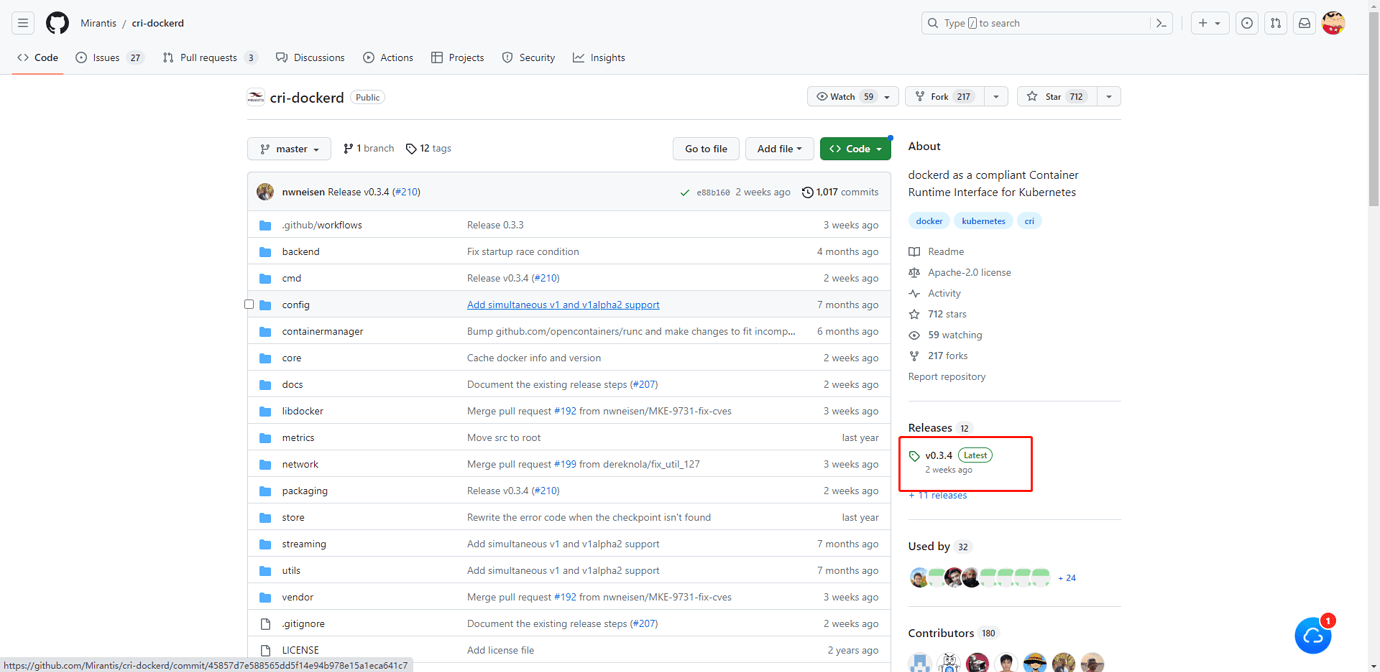The width and height of the screenshot is (1380, 672).
Task: Open the notifications bell
Action: tap(1304, 22)
